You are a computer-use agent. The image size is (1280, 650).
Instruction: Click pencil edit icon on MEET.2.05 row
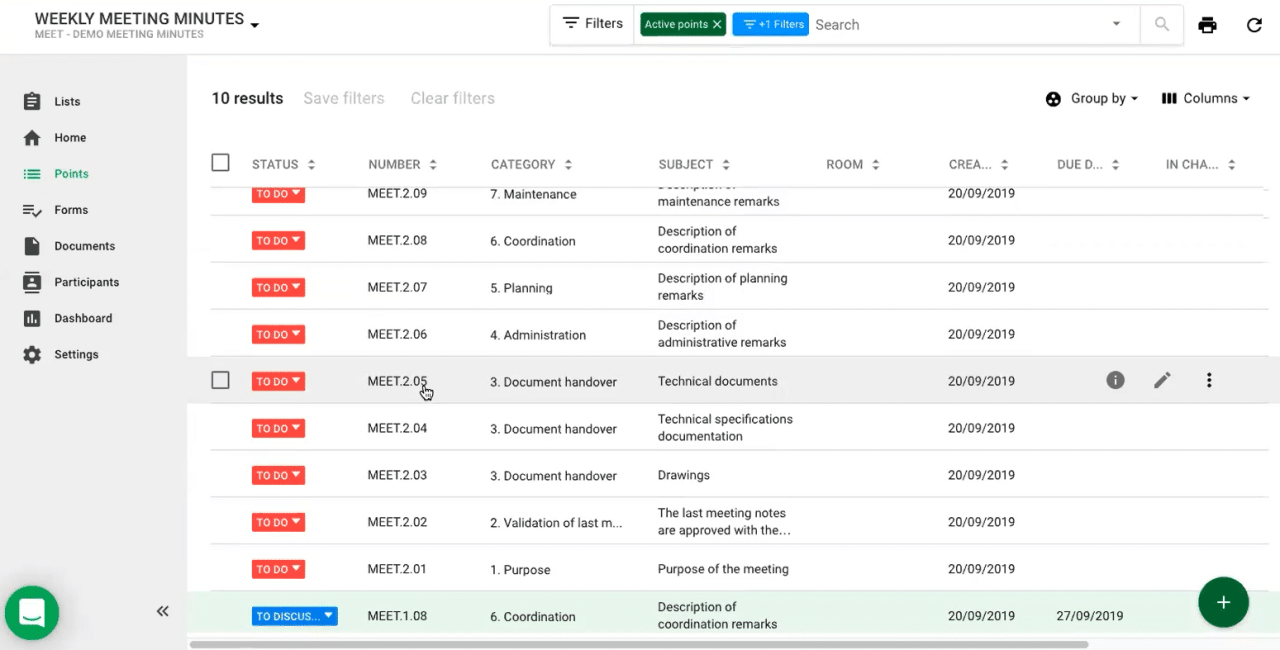(x=1162, y=380)
